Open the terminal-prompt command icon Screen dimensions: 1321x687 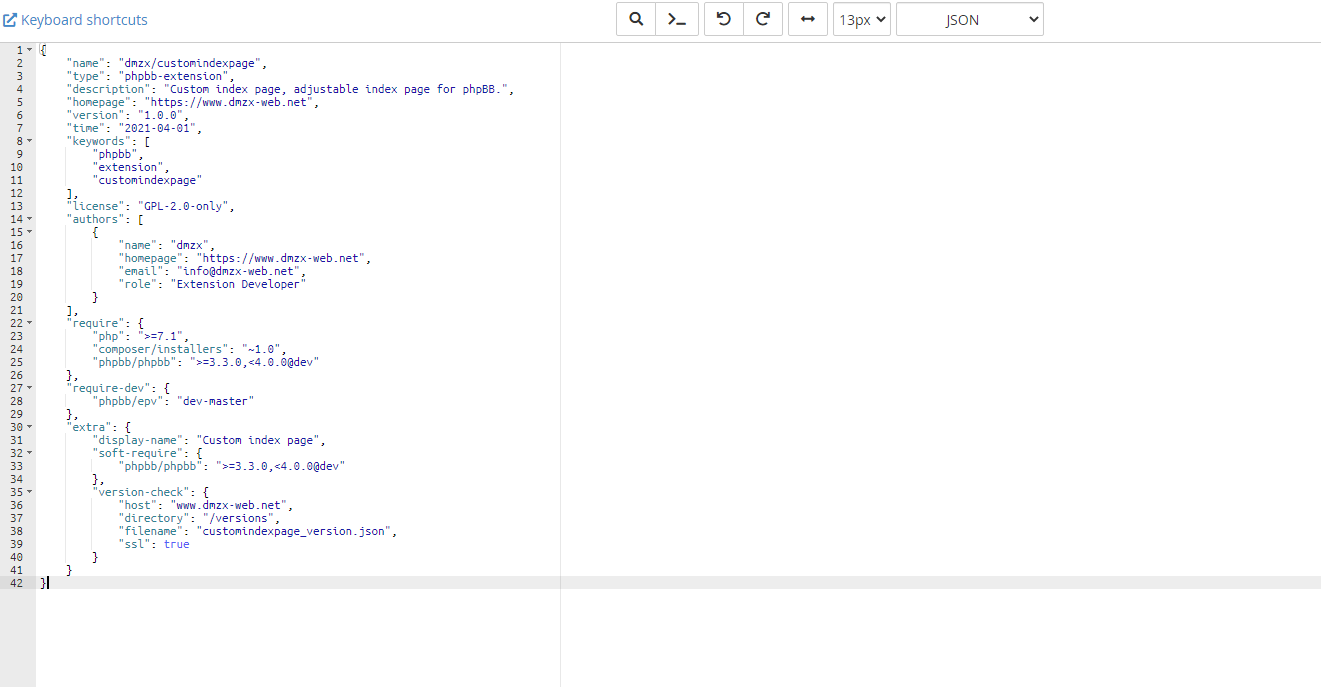(677, 19)
